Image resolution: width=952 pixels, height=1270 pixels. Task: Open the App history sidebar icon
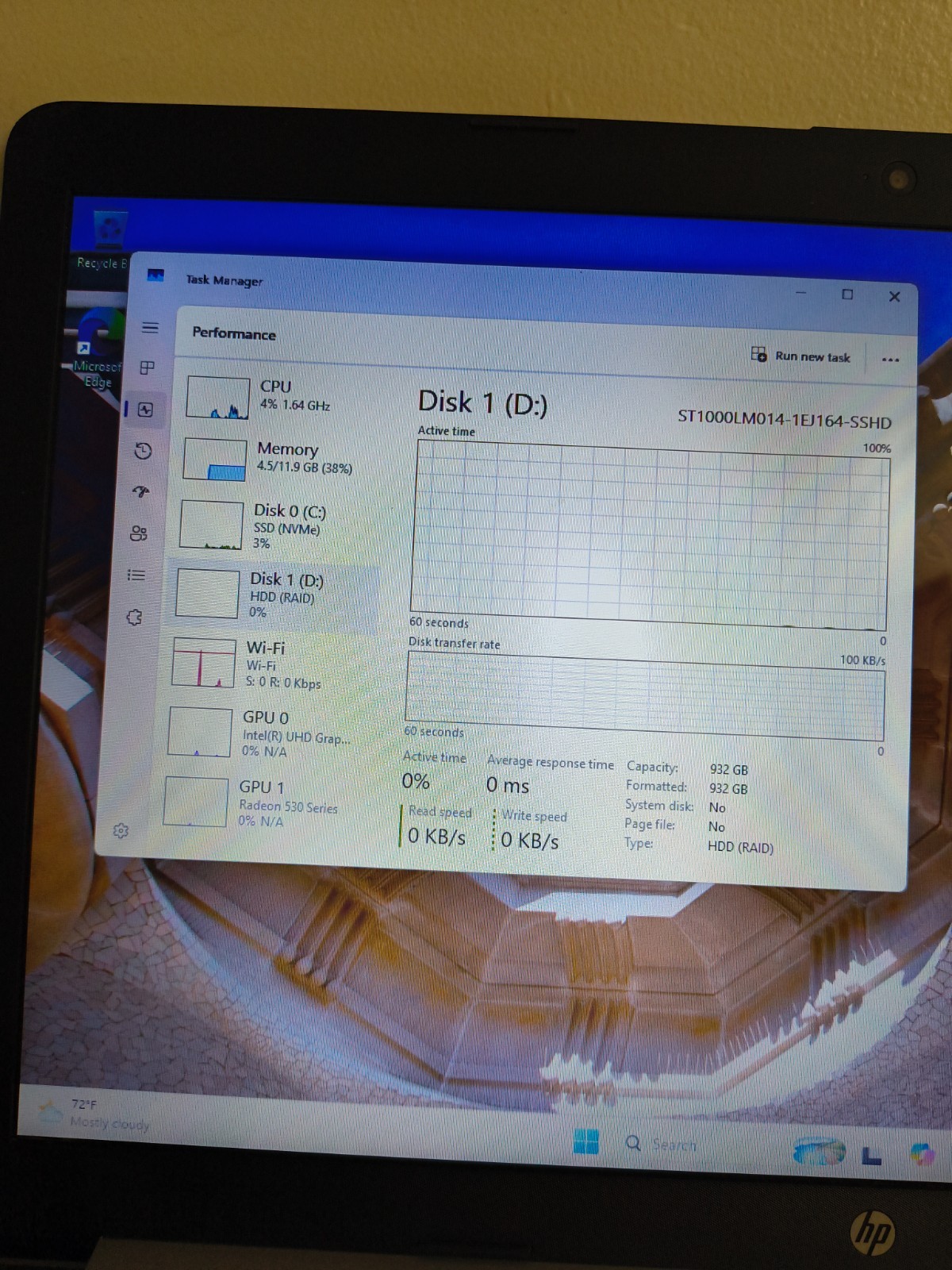(x=143, y=451)
